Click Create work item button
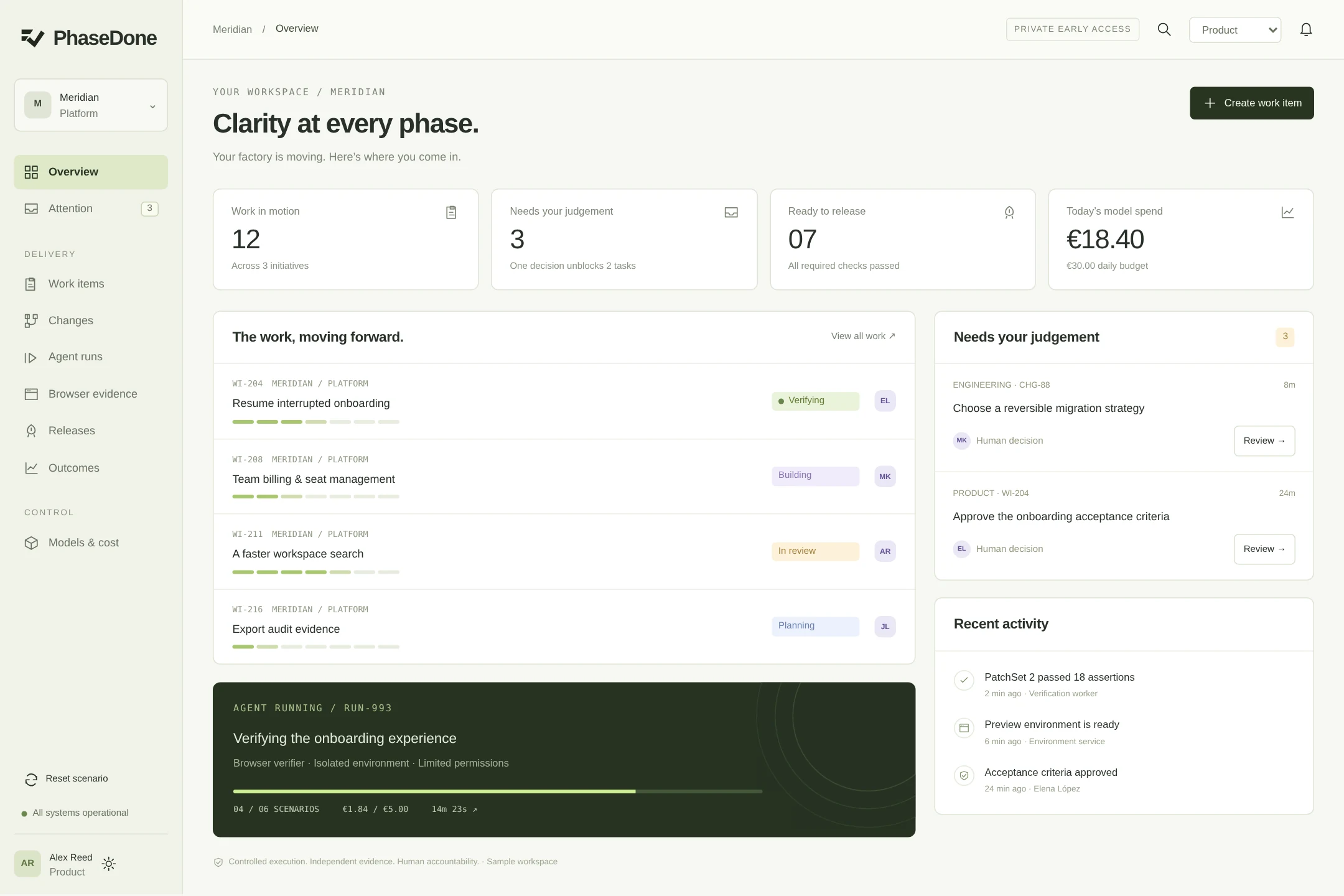The image size is (1344, 896). click(1251, 103)
